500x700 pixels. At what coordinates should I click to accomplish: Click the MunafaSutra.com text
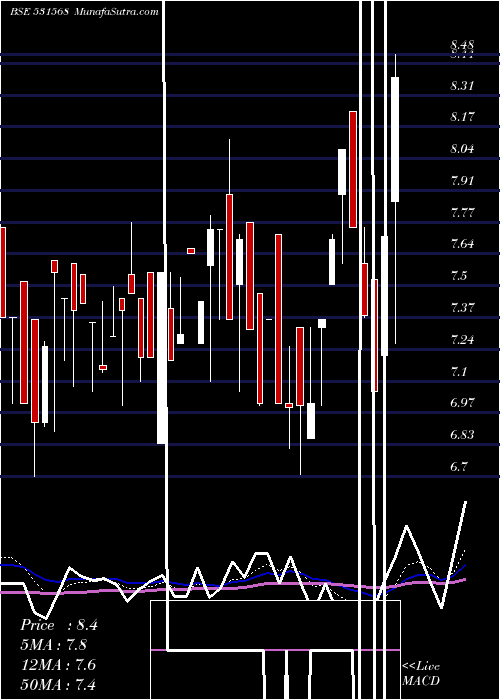point(116,12)
